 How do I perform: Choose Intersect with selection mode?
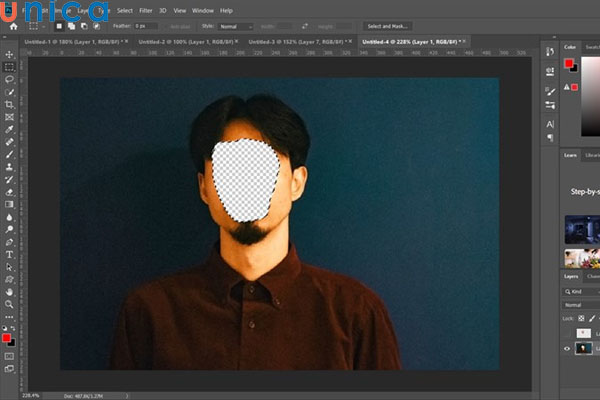pyautogui.click(x=97, y=26)
